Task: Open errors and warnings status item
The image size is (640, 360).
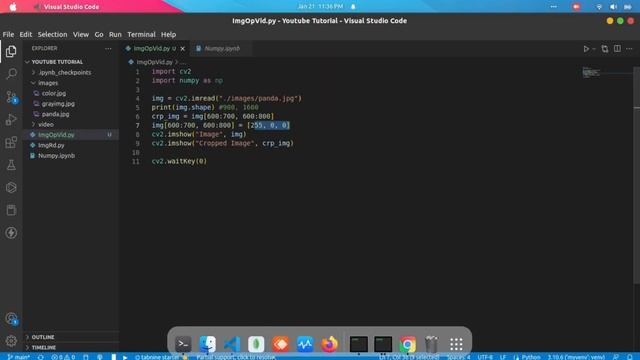Action: pos(63,357)
